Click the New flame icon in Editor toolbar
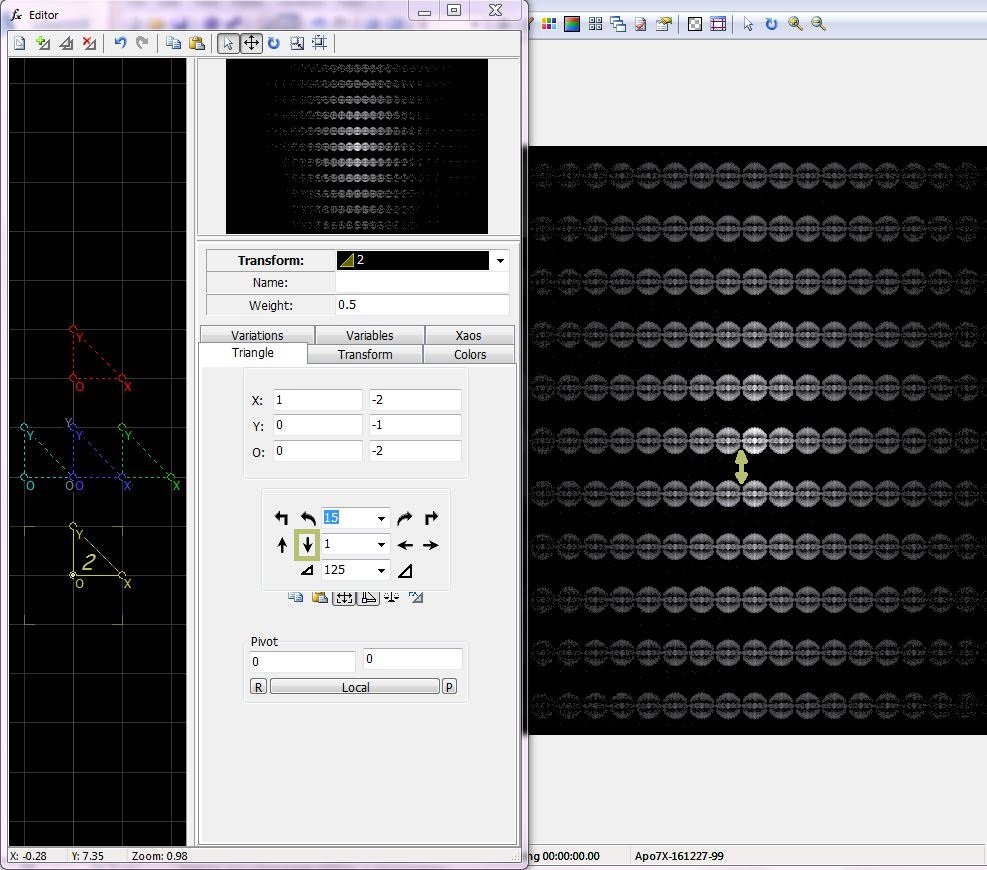 [x=20, y=43]
